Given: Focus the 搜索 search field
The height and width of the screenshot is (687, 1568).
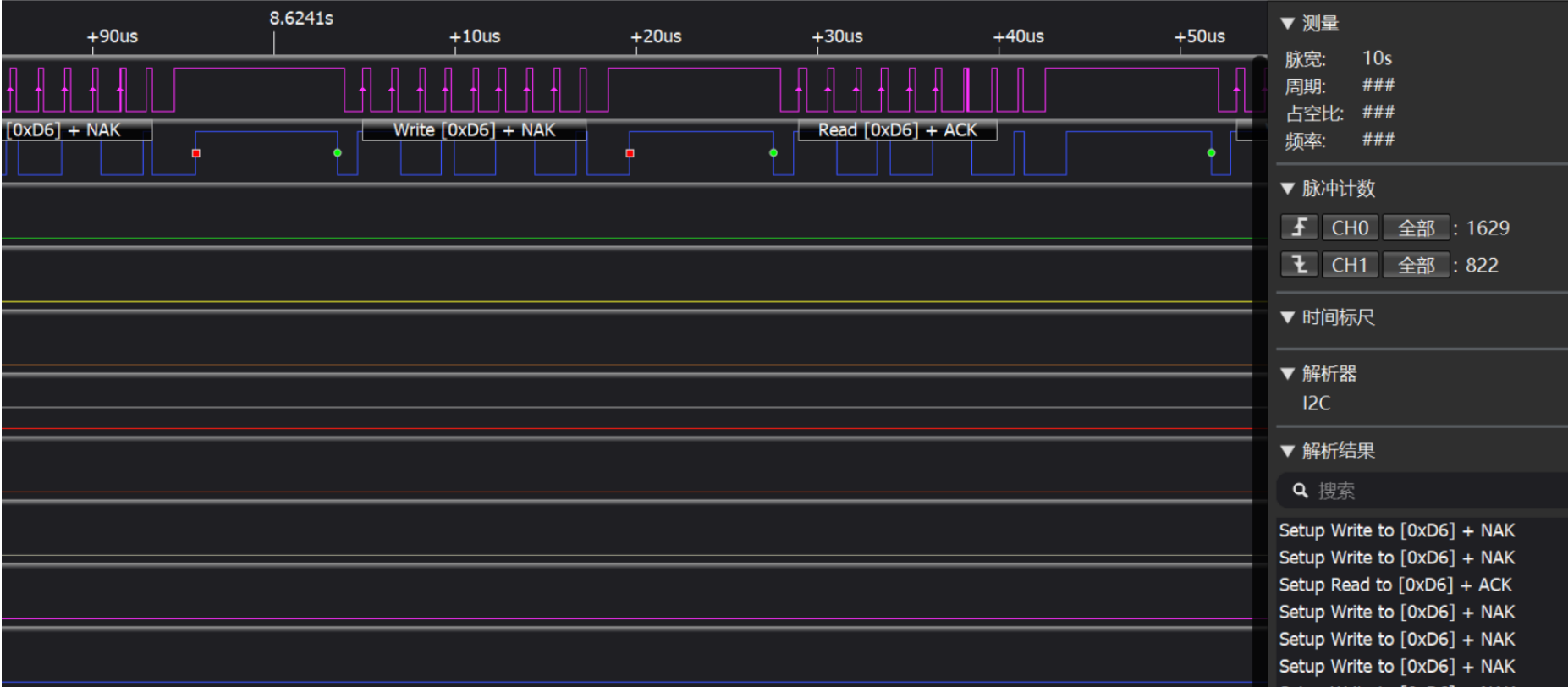Looking at the screenshot, I should (1422, 491).
